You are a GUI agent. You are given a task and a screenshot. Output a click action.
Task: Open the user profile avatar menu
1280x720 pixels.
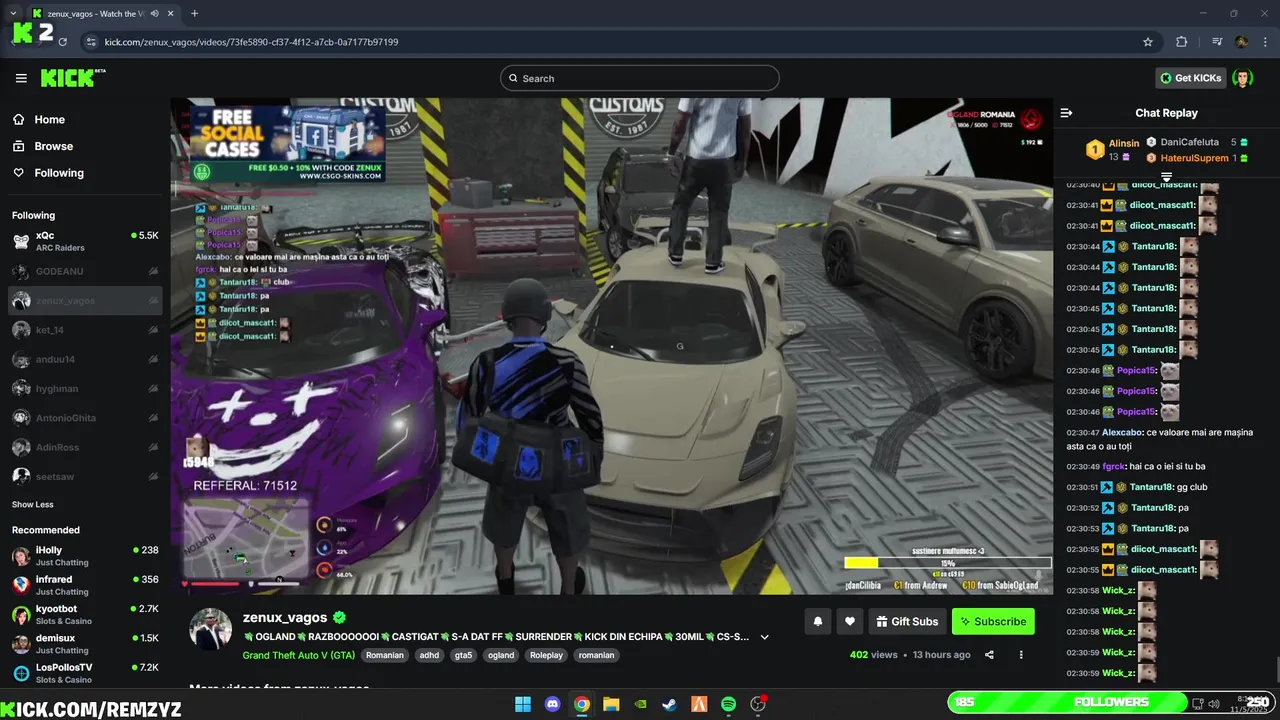1243,78
